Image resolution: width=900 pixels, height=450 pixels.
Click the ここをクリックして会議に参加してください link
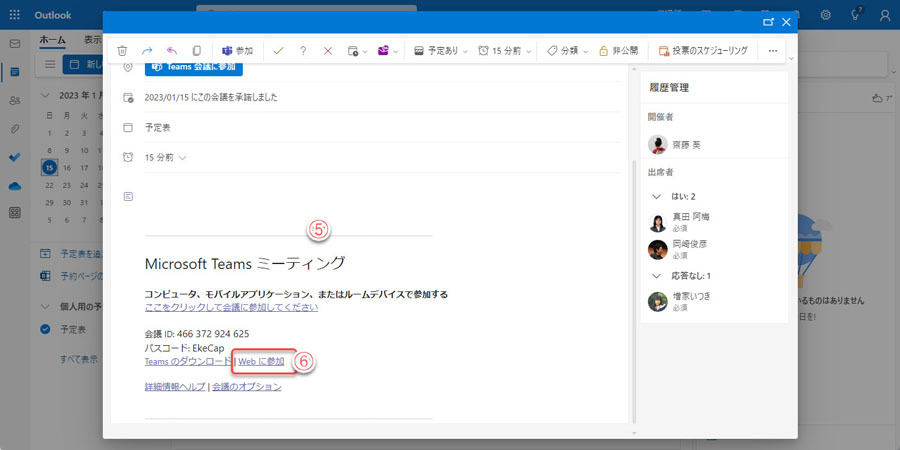point(231,307)
